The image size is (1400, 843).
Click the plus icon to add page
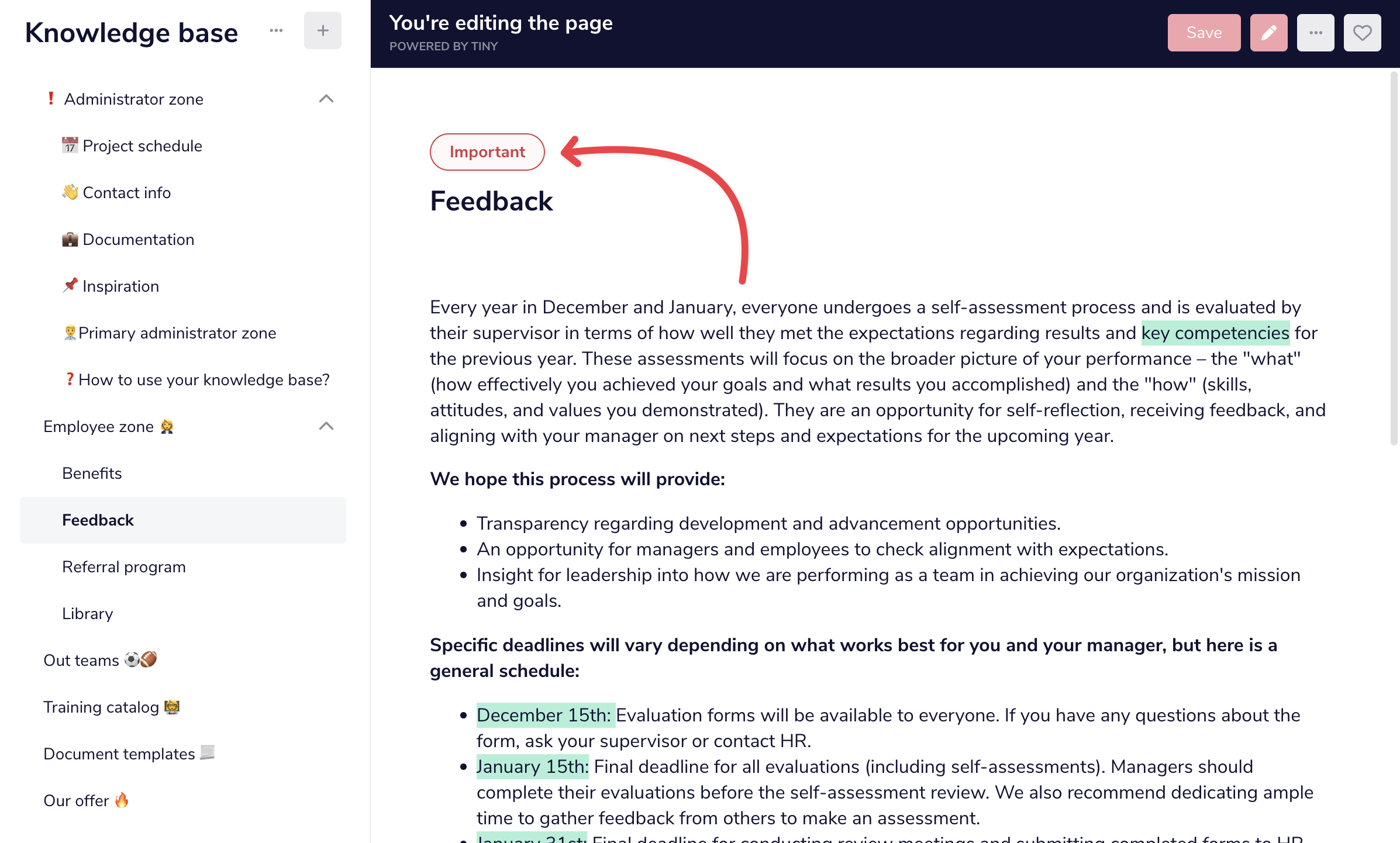click(x=322, y=31)
